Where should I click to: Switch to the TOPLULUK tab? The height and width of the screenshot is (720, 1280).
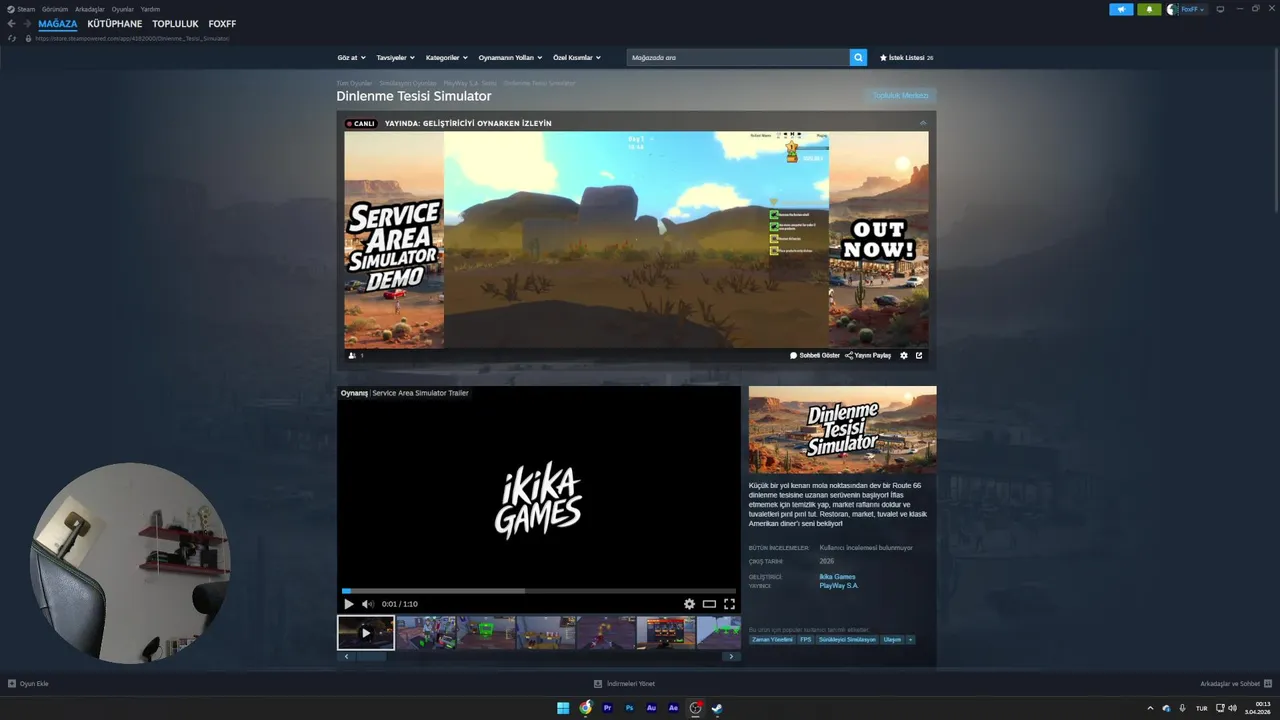pos(175,24)
